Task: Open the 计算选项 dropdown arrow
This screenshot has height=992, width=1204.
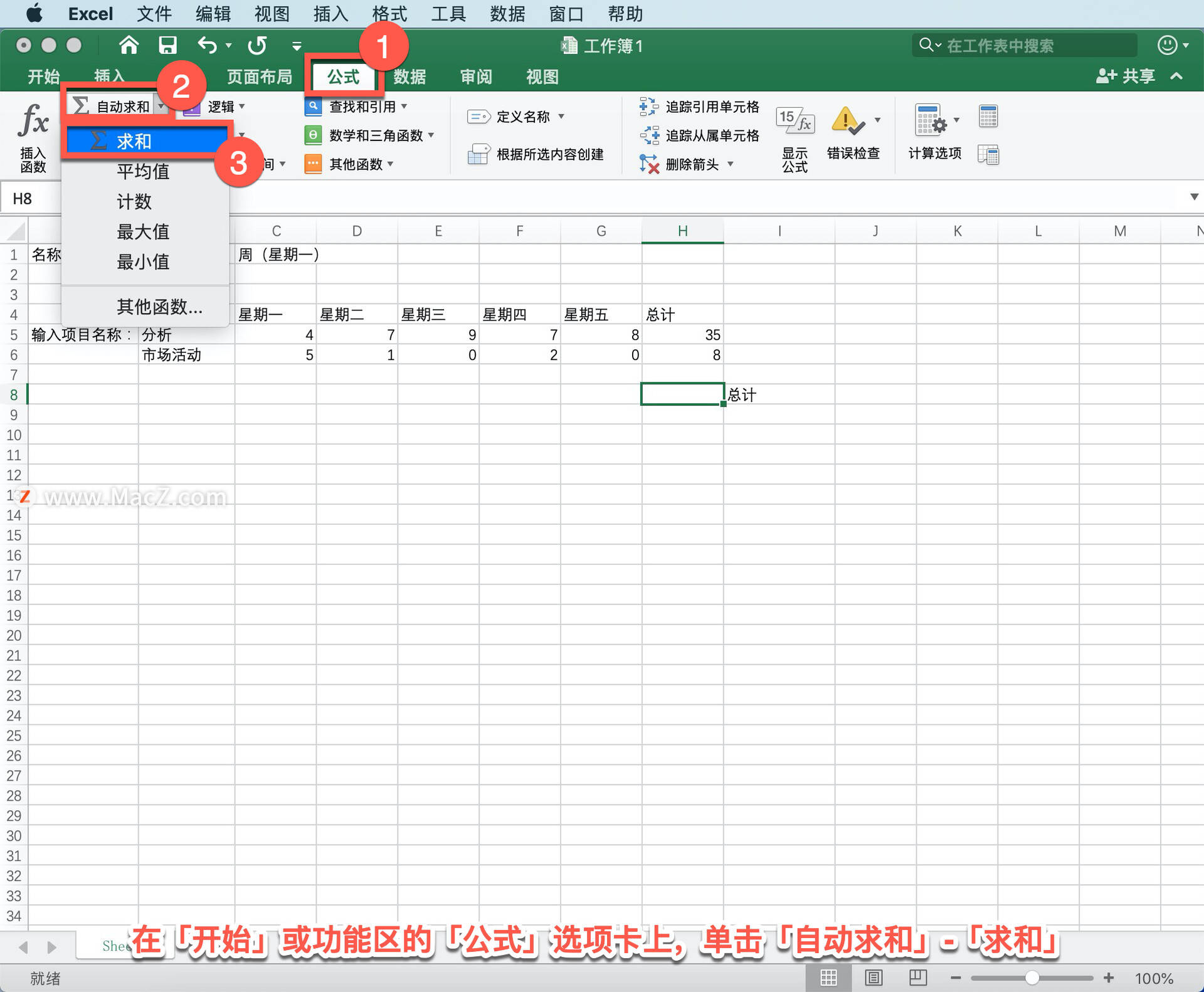Action: click(x=956, y=119)
